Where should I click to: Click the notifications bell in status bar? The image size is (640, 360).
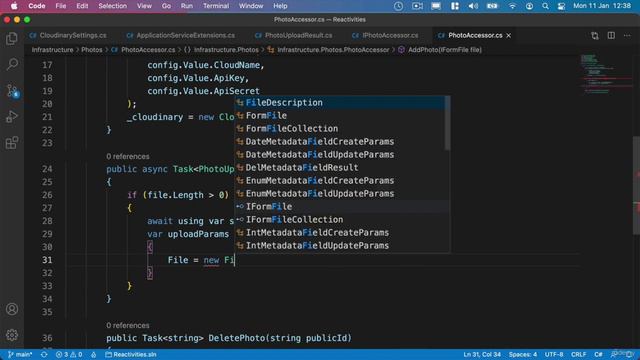pos(628,354)
